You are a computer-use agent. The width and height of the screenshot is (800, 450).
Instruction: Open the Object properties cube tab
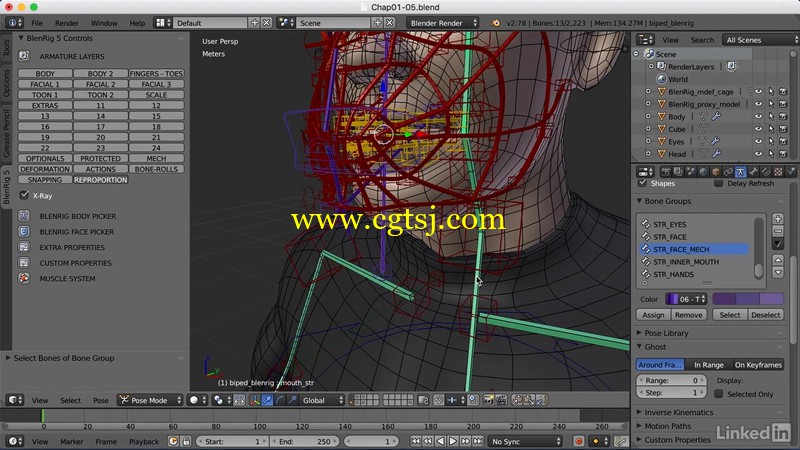click(x=715, y=172)
